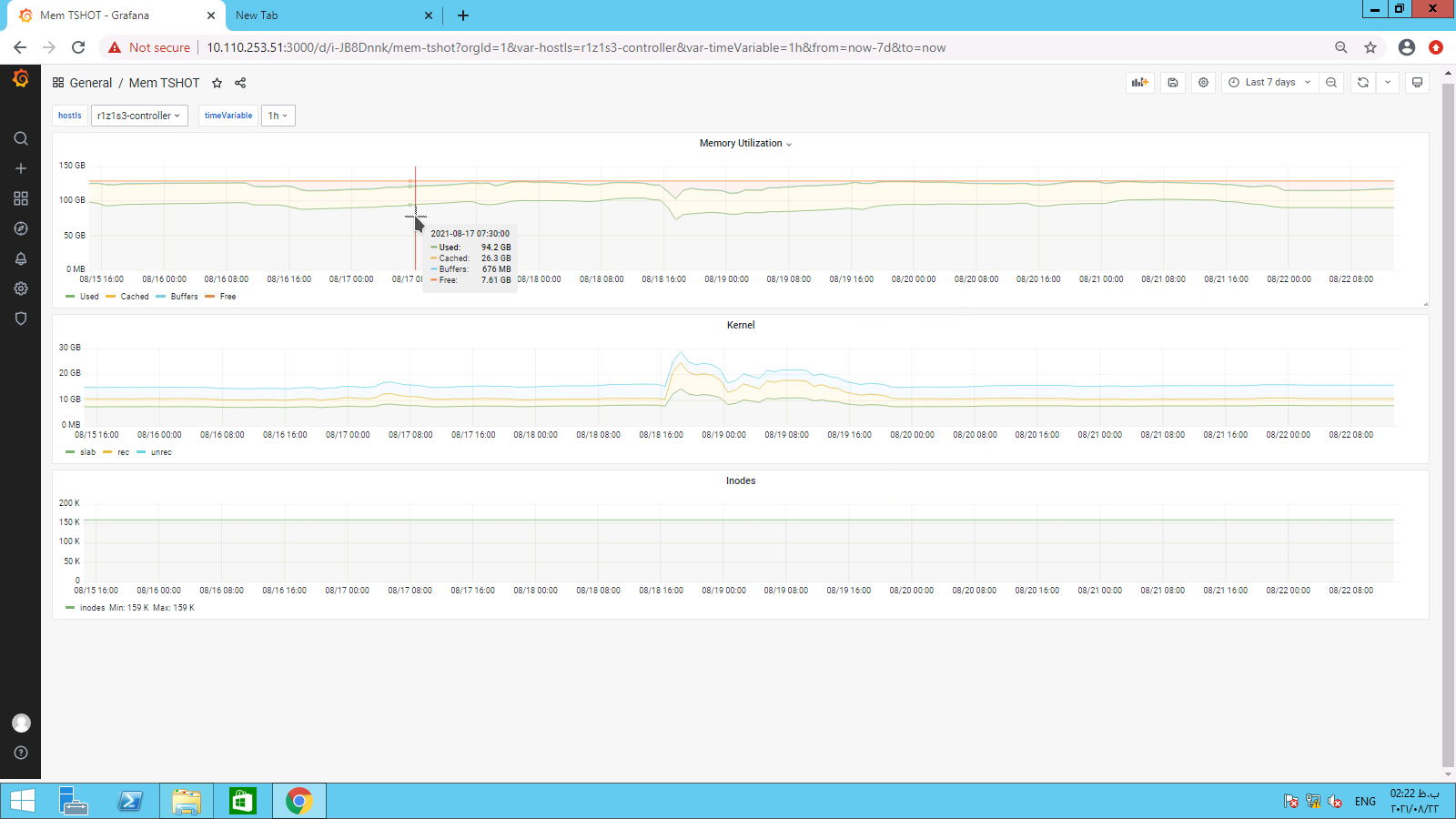Expand the Last 7 days time picker
The width and height of the screenshot is (1456, 819).
pos(1269,83)
